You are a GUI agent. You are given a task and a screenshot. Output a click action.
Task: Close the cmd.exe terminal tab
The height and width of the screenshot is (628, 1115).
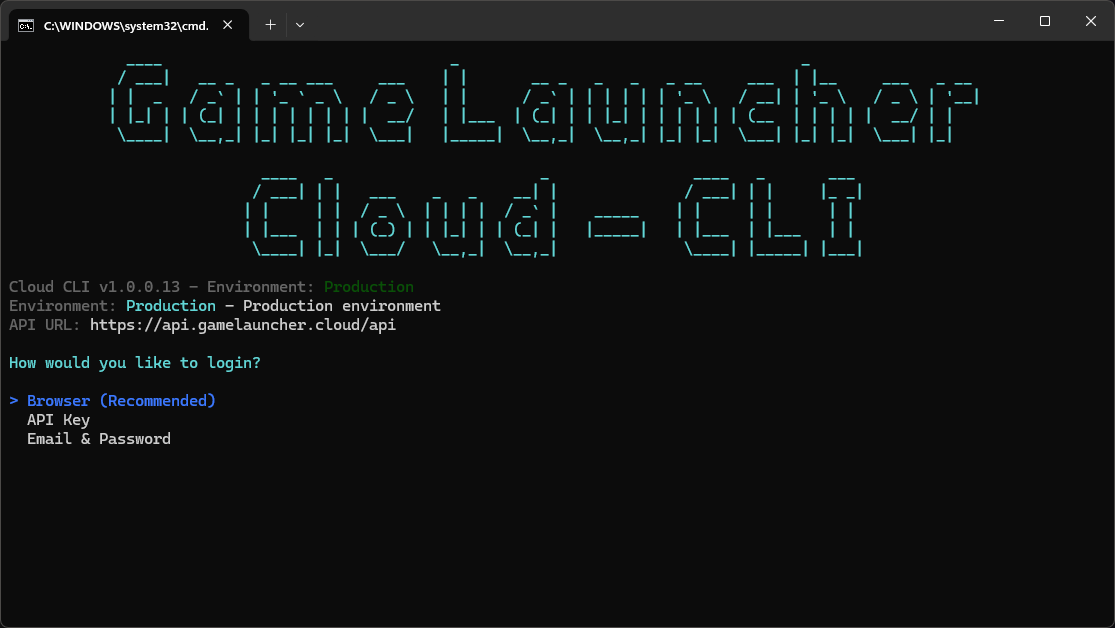229,25
